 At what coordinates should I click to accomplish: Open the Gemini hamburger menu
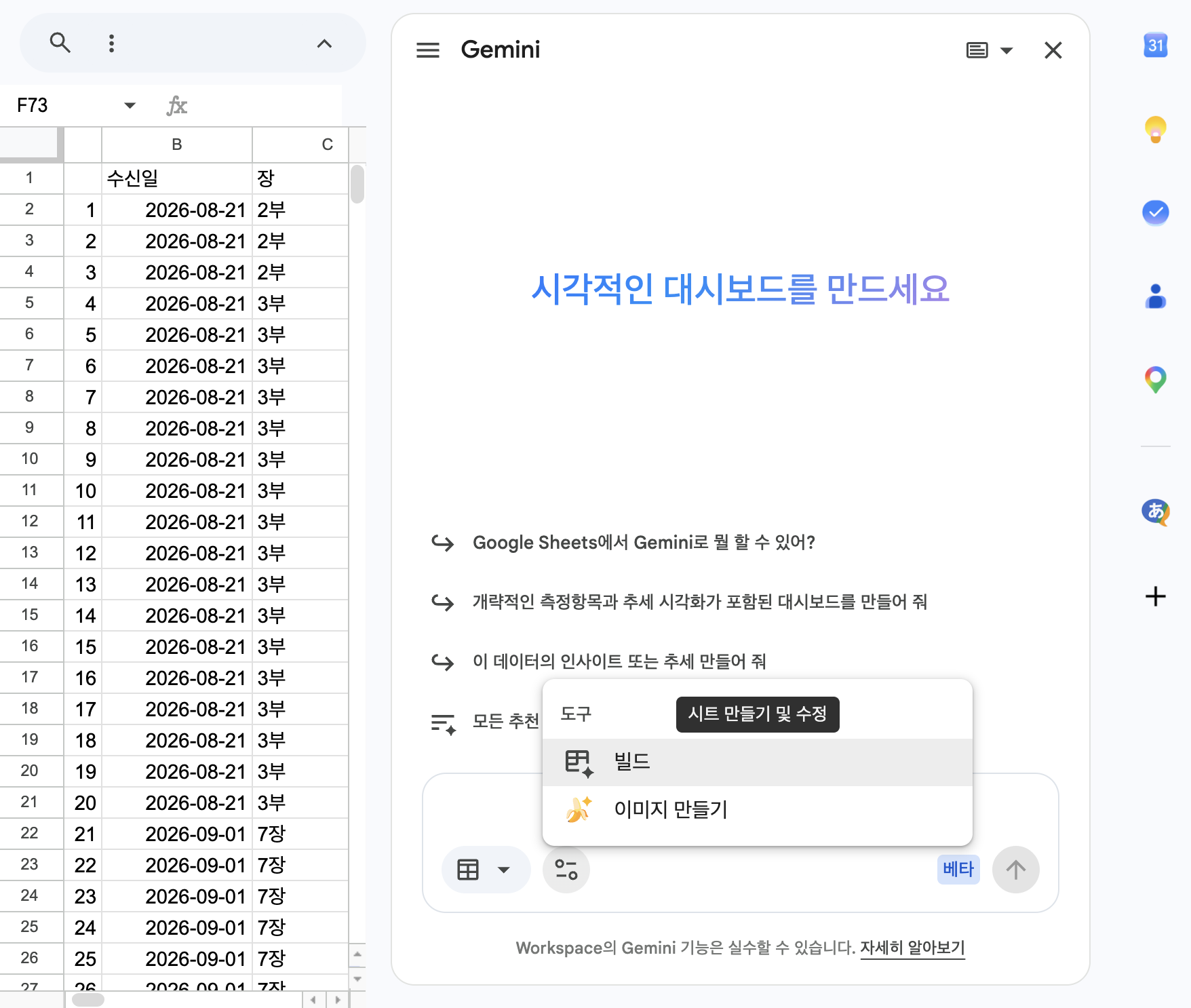[428, 50]
